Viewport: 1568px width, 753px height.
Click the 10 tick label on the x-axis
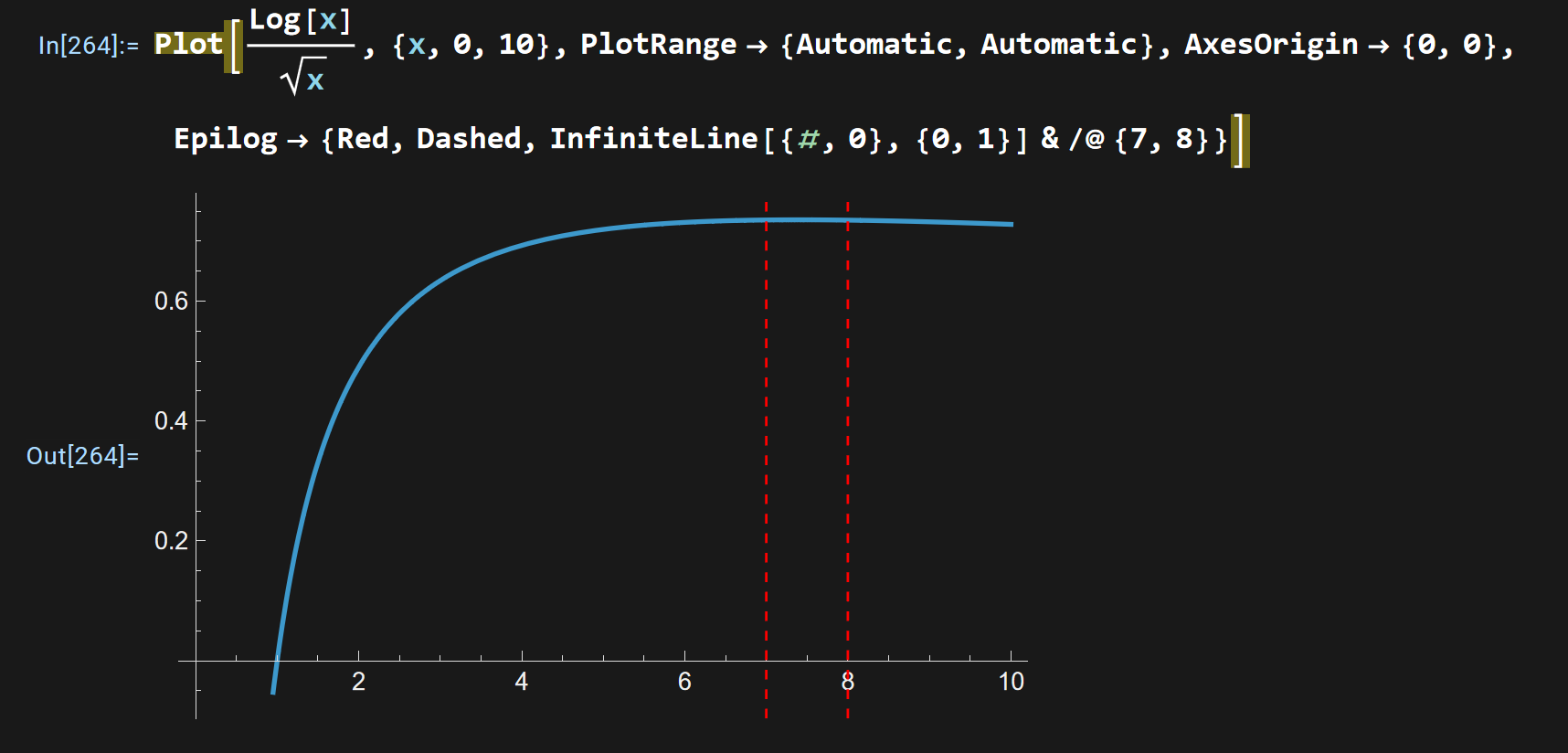tap(1011, 682)
